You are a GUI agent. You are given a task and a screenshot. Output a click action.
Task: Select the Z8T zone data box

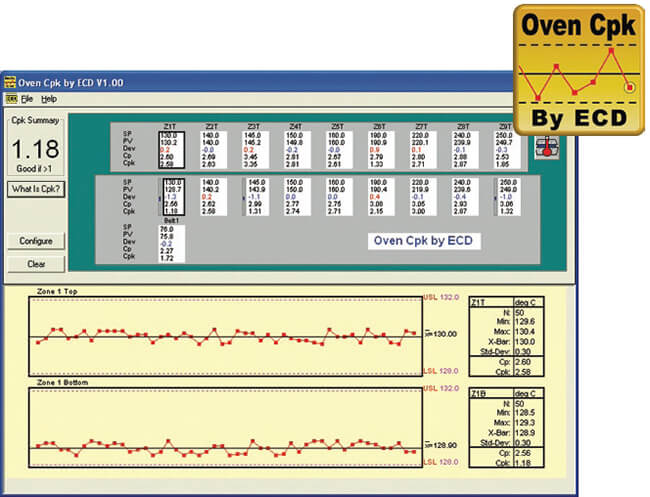465,150
